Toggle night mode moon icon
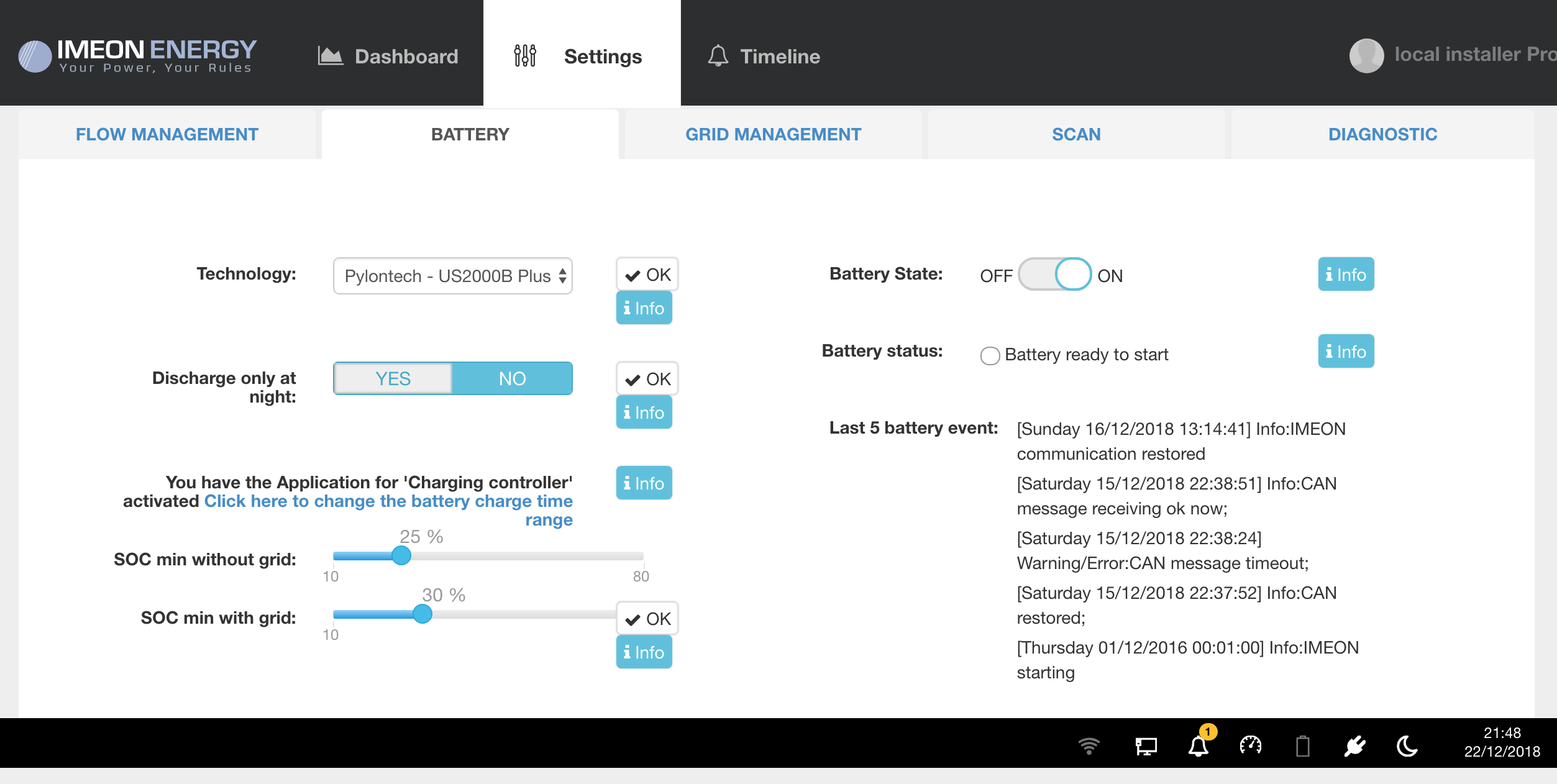This screenshot has width=1557, height=784. [x=1407, y=745]
